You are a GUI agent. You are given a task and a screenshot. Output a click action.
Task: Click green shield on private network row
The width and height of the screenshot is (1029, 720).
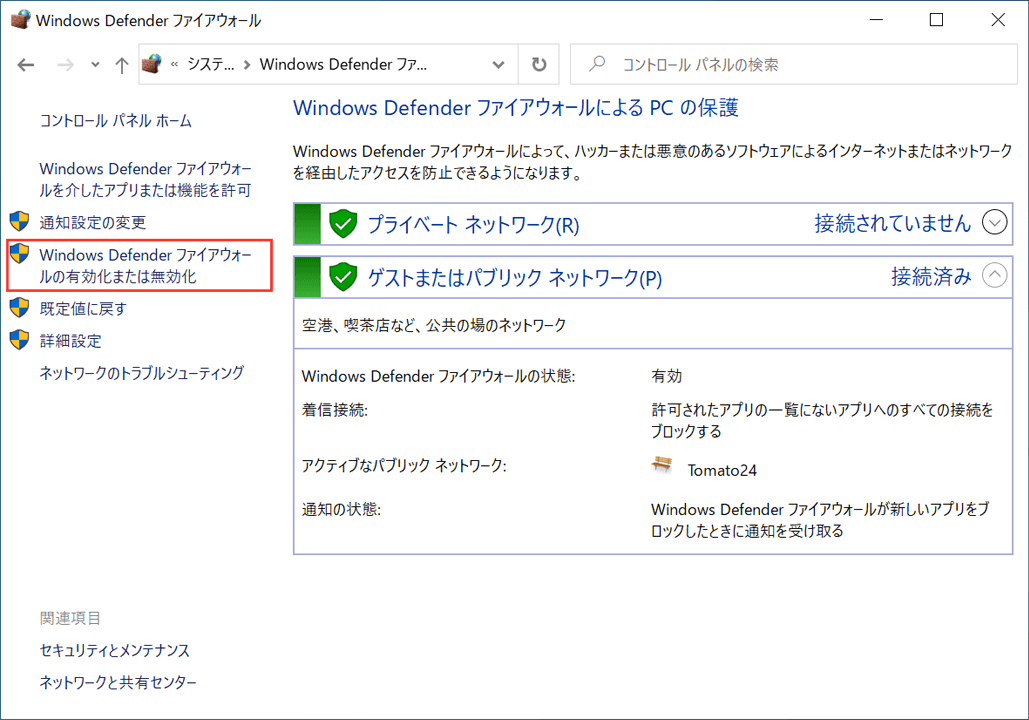point(343,224)
